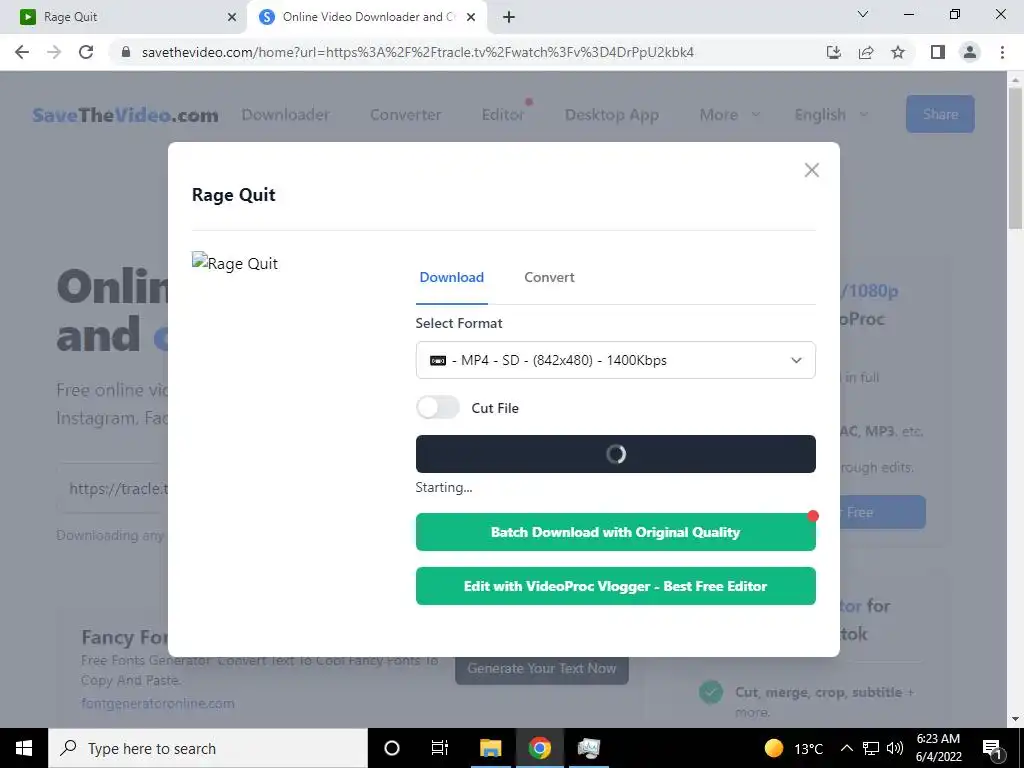Click the Chrome taskbar icon
Viewport: 1024px width, 768px height.
pos(539,748)
